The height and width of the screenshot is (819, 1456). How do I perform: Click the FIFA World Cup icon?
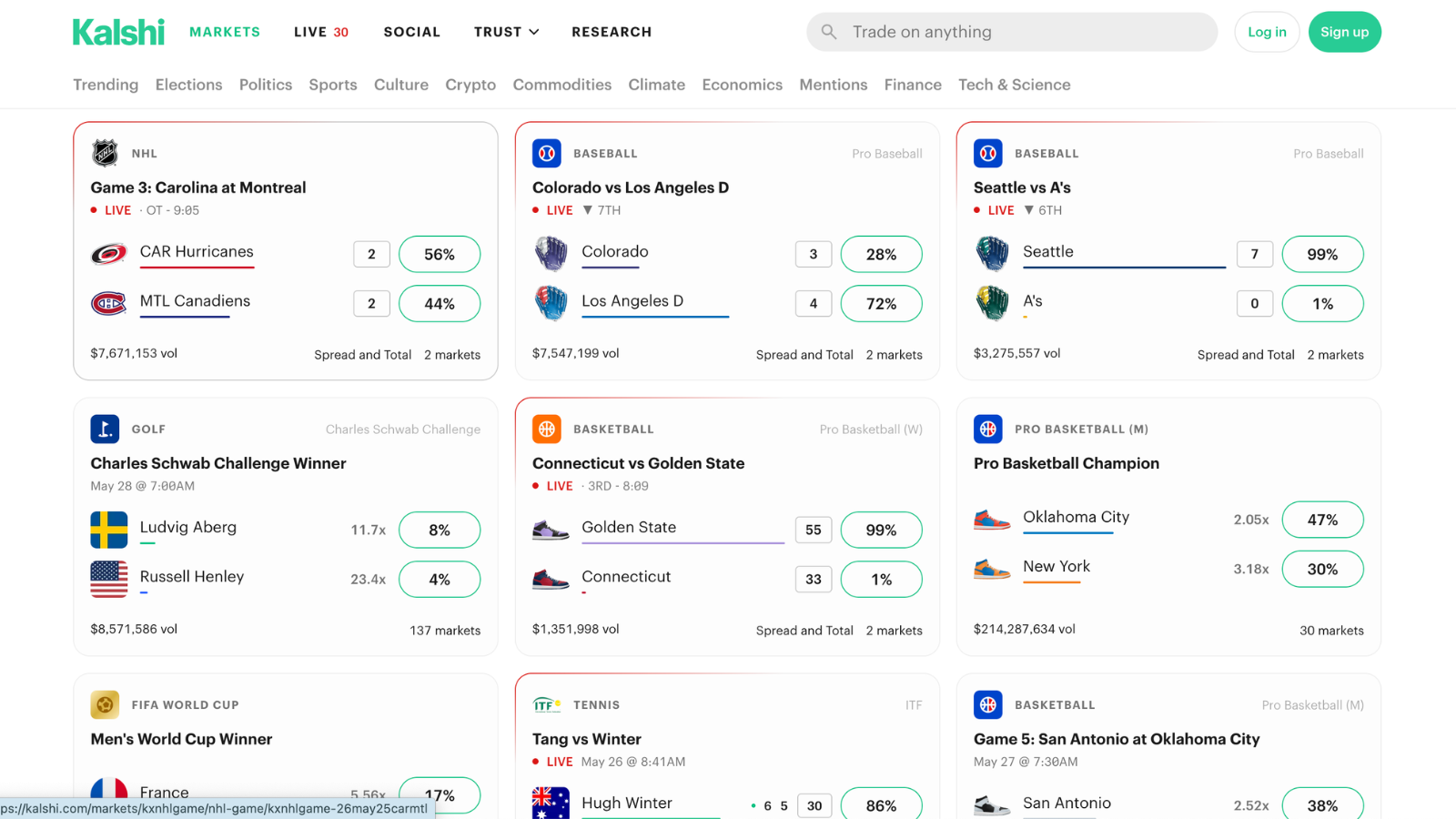pos(105,704)
